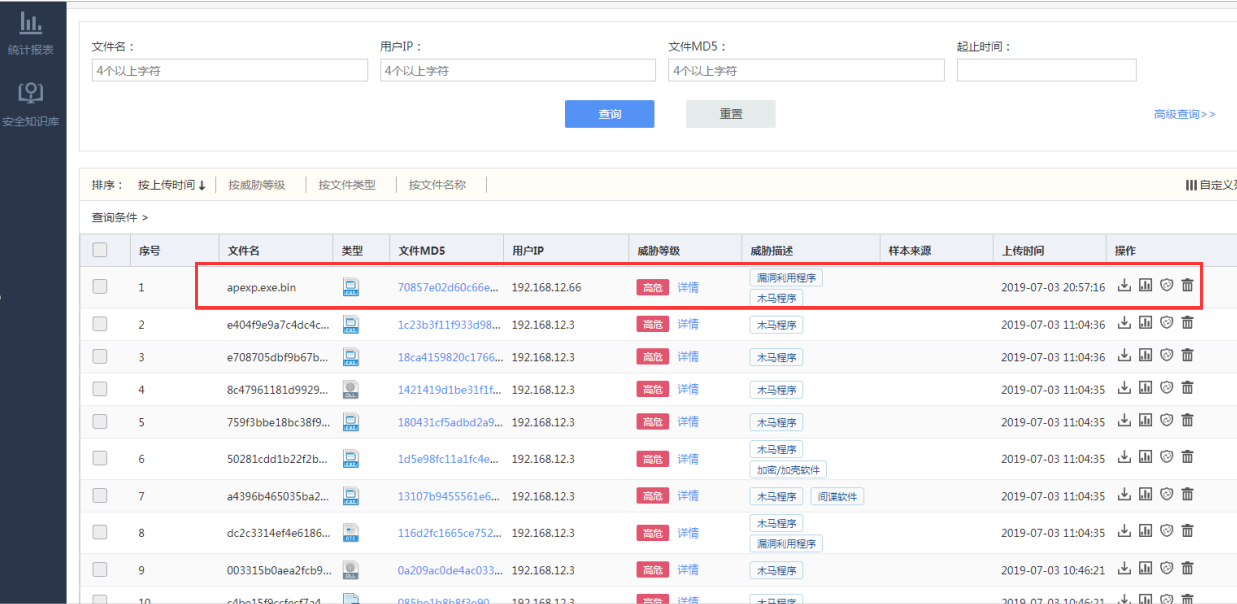Image resolution: width=1237 pixels, height=604 pixels.
Task: Select the checkbox for row 8
Action: click(100, 533)
